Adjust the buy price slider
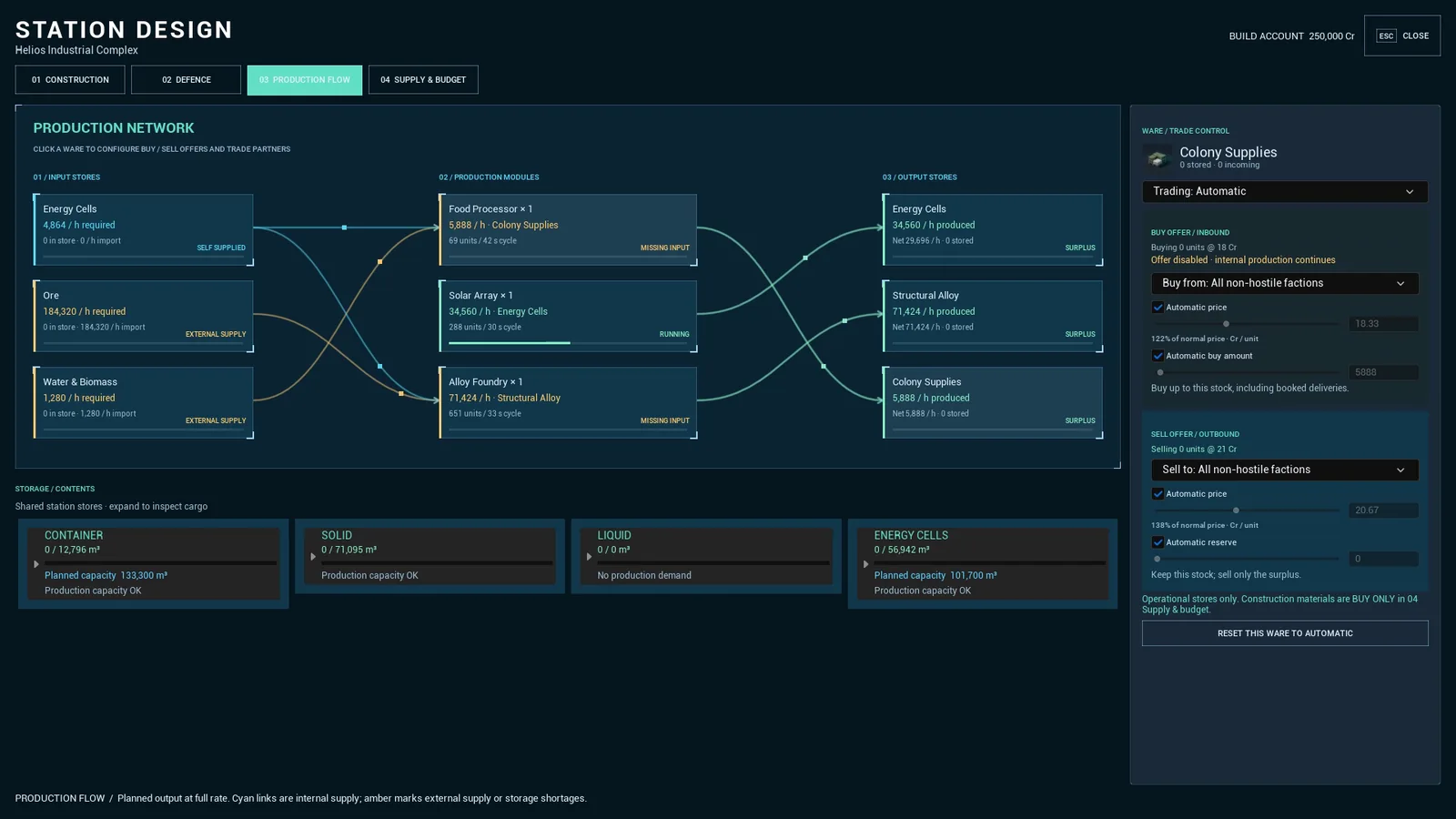The height and width of the screenshot is (819, 1456). (1245, 324)
